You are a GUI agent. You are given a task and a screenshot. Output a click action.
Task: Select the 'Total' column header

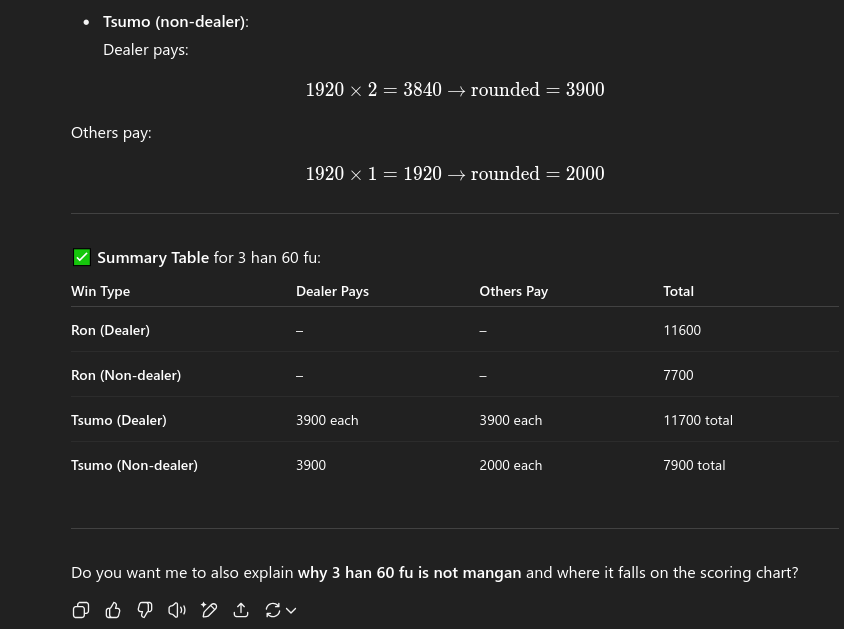point(678,291)
